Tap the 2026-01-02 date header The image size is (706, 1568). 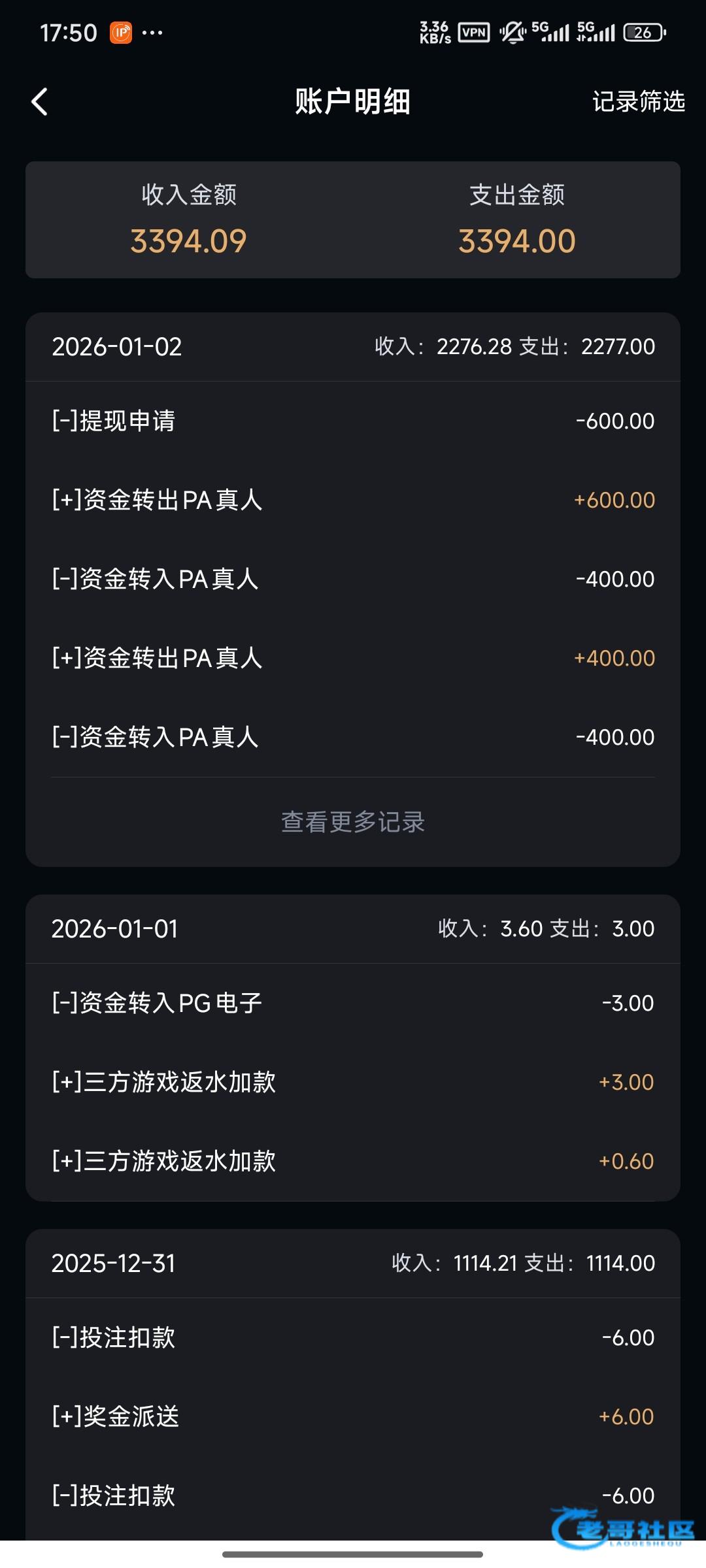tap(117, 347)
